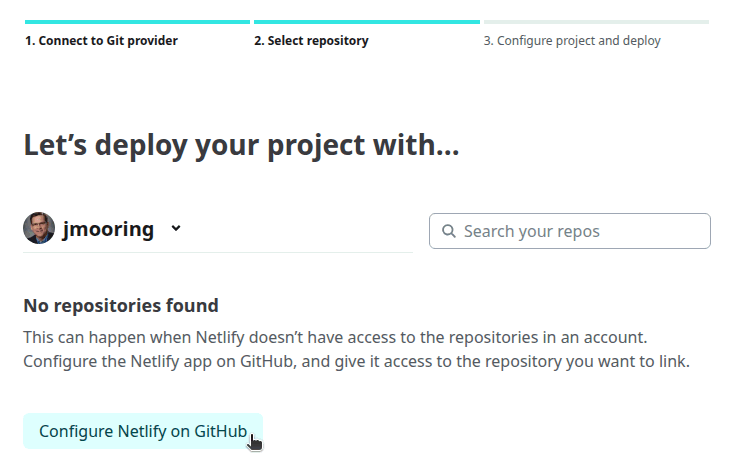The height and width of the screenshot is (468, 734).
Task: Click the sentence starting Configure the Netlify app
Action: click(x=356, y=361)
